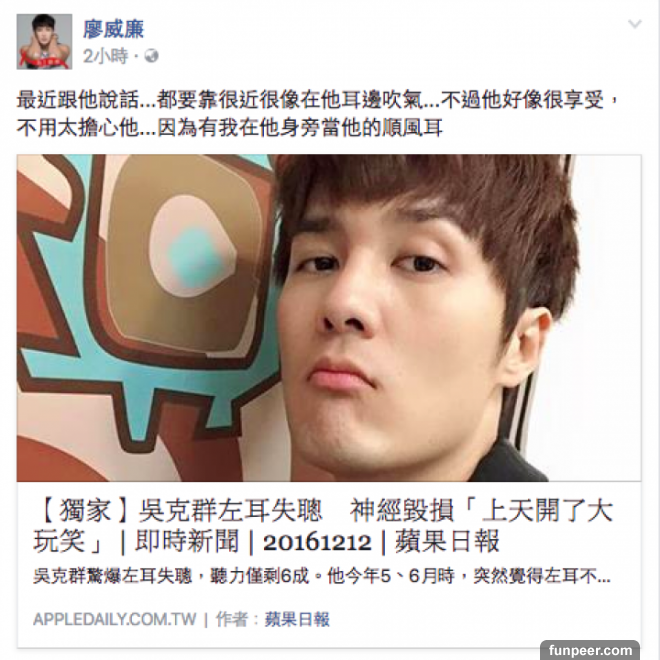Click the APPLEDAILY.COM.TW source domain
Screen dimensions: 660x660
click(x=114, y=619)
